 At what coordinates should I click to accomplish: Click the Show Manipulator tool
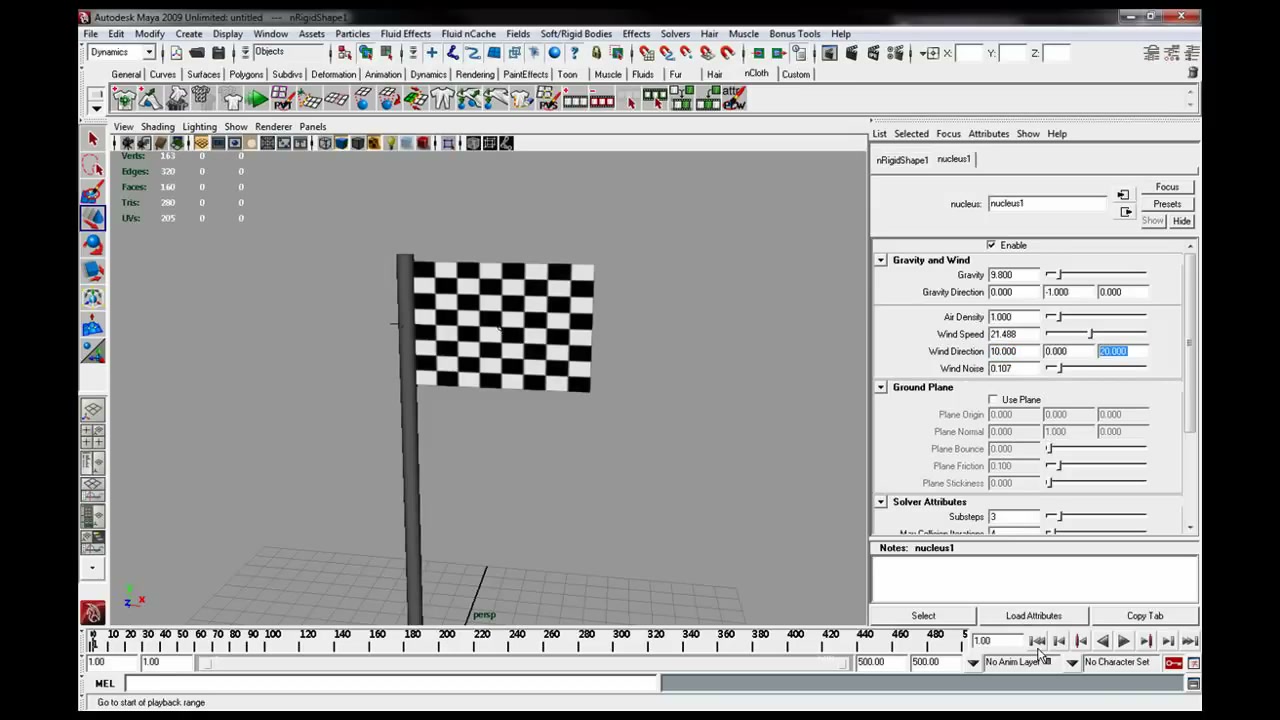tap(93, 351)
